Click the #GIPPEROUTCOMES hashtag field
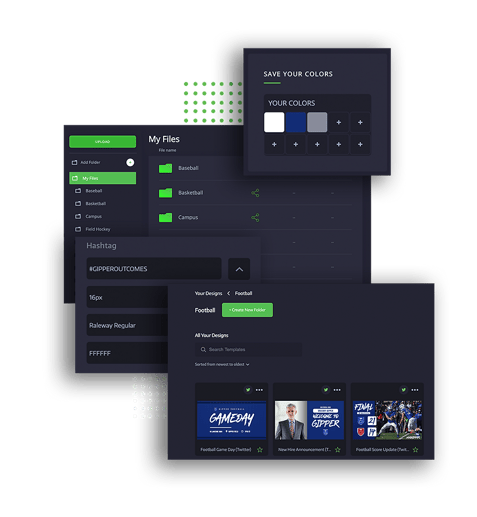 154,269
